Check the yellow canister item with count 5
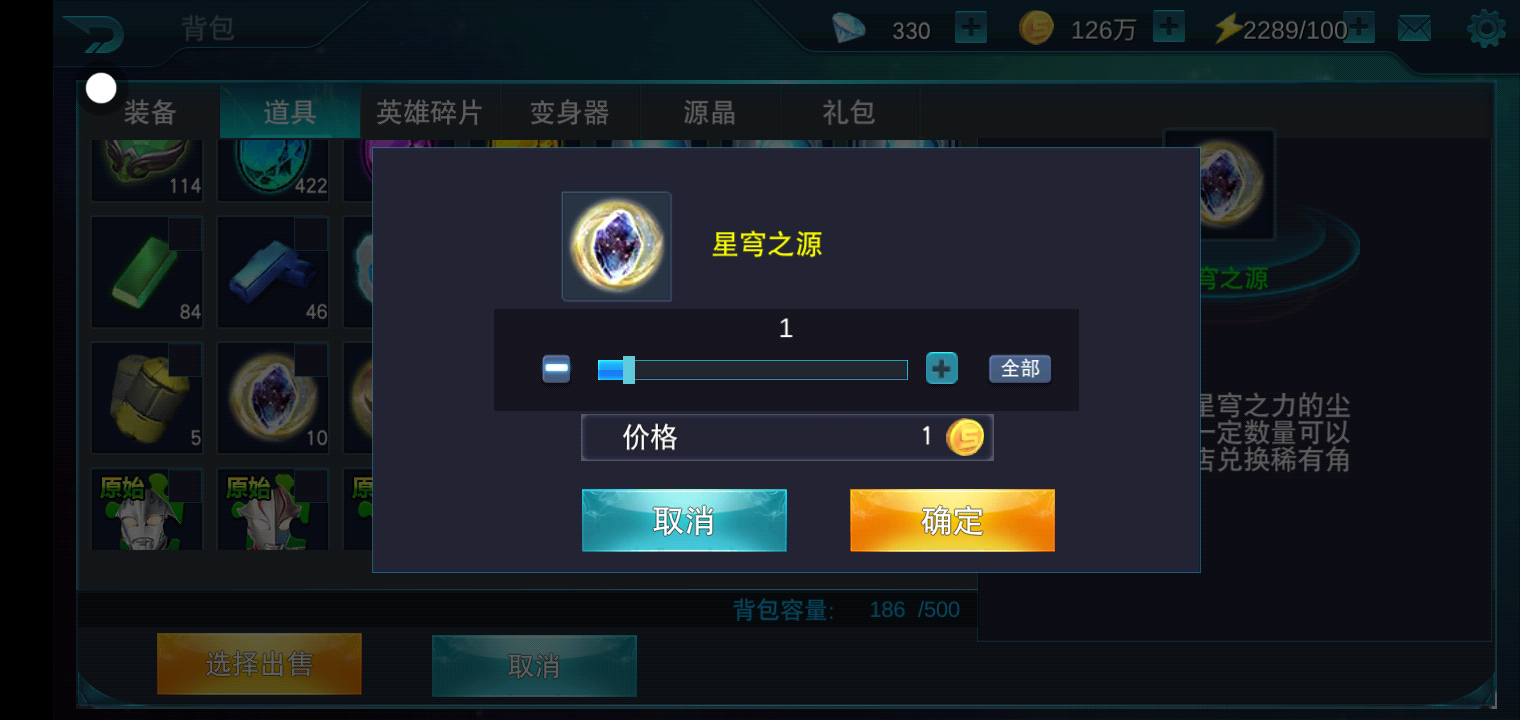This screenshot has width=1520, height=720. pyautogui.click(x=147, y=398)
